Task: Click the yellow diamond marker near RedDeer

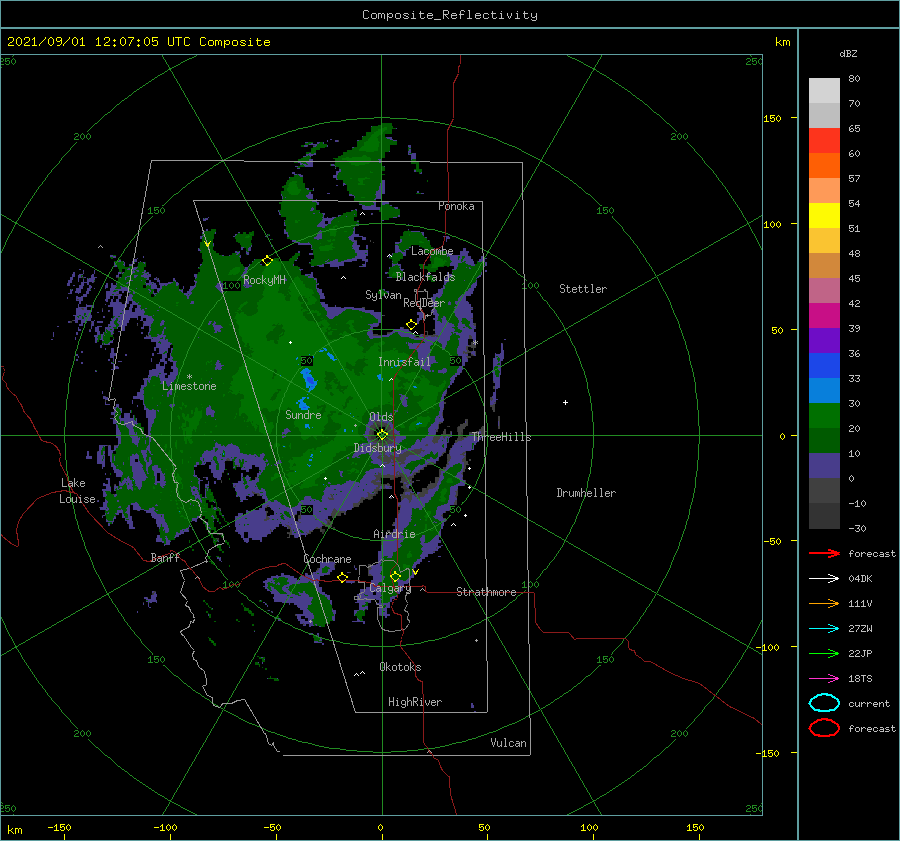Action: (411, 325)
